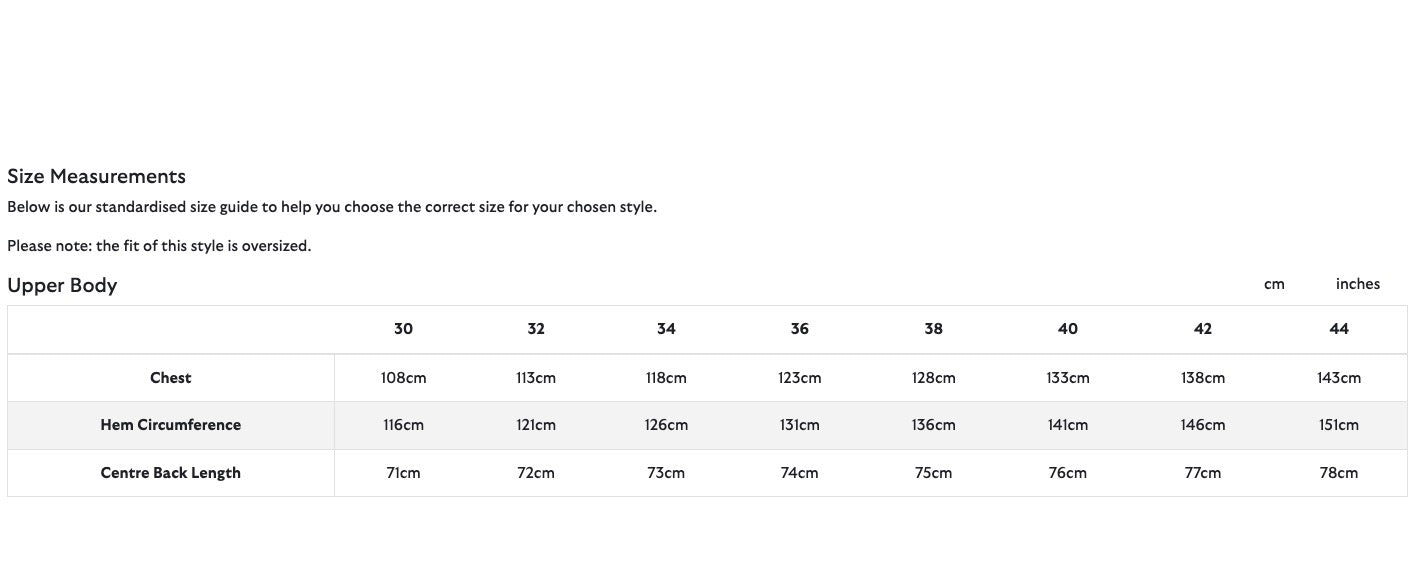Click the 151cm hem circumference value
This screenshot has width=1418, height=566.
pos(1338,425)
